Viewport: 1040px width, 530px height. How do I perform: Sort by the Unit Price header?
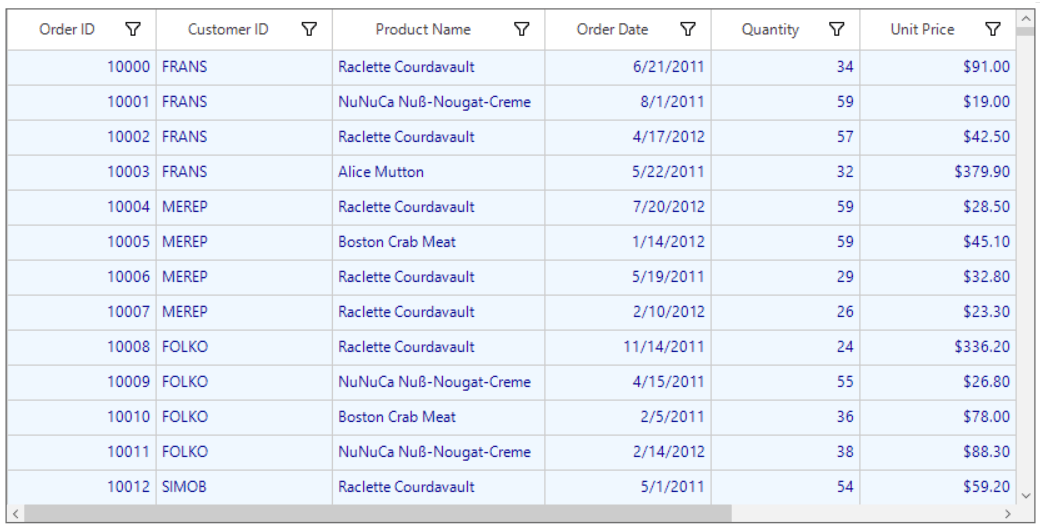[x=923, y=29]
